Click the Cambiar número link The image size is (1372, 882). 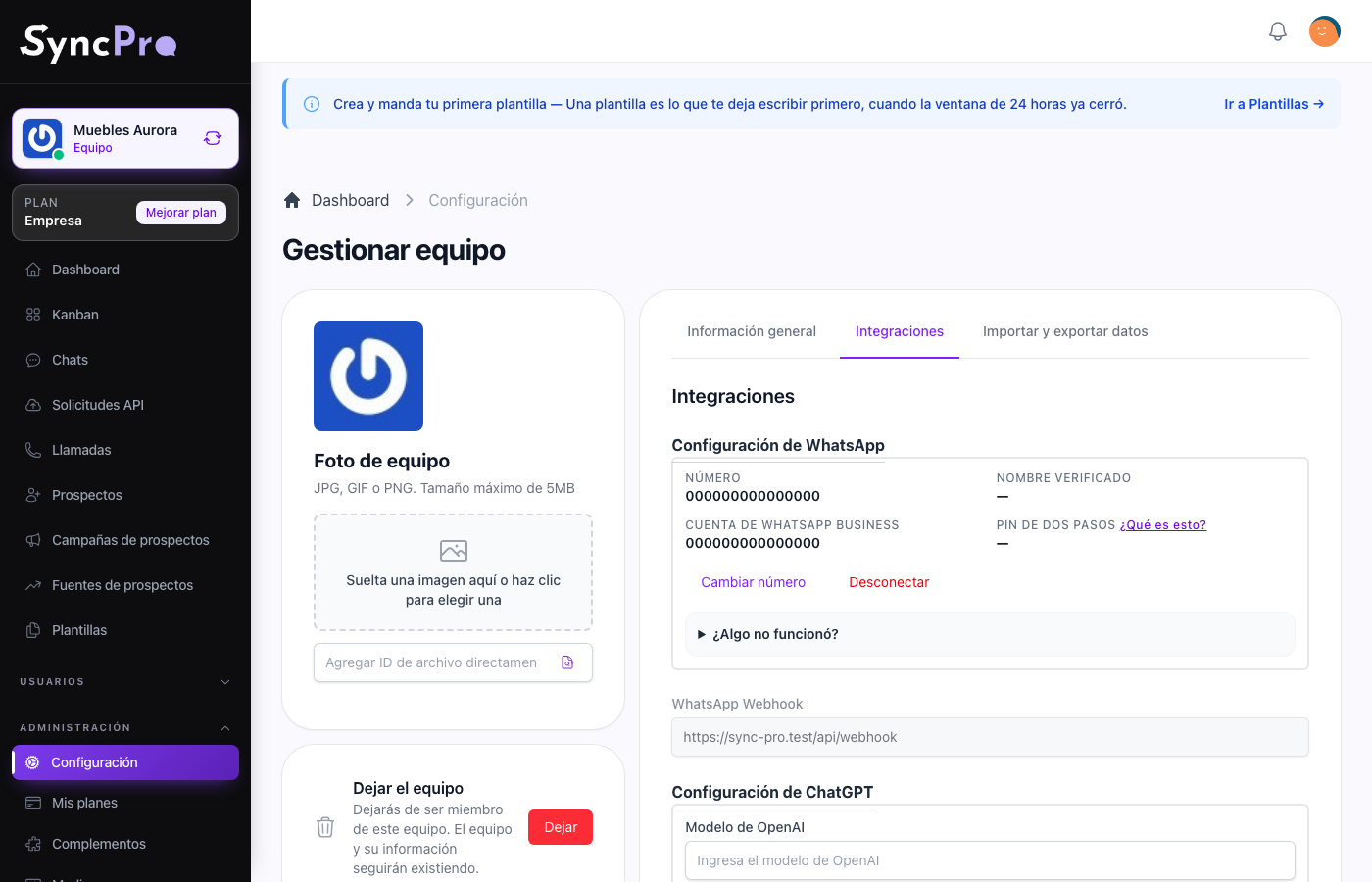(754, 582)
